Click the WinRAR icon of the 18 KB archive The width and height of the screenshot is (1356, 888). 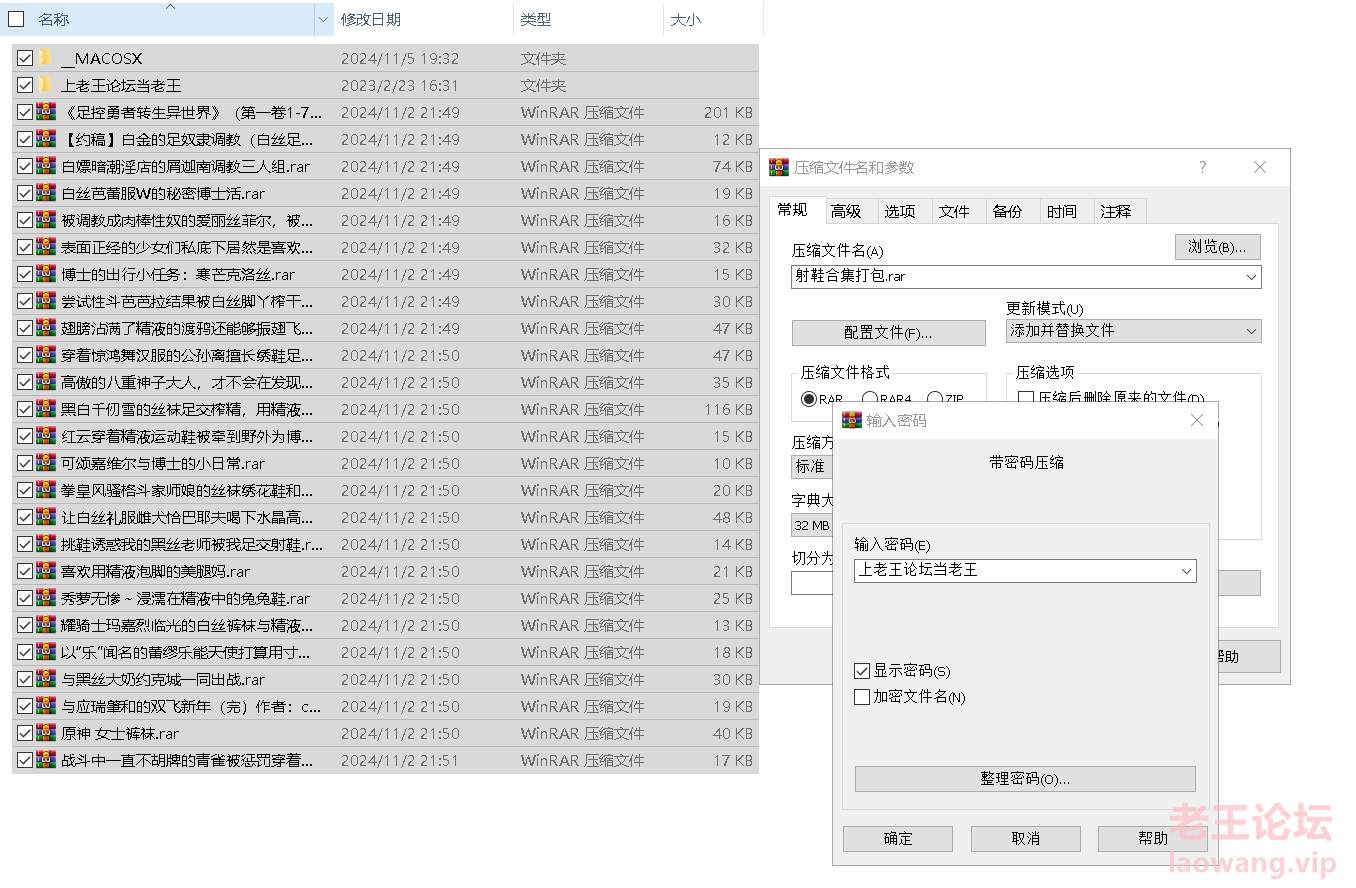coord(45,652)
